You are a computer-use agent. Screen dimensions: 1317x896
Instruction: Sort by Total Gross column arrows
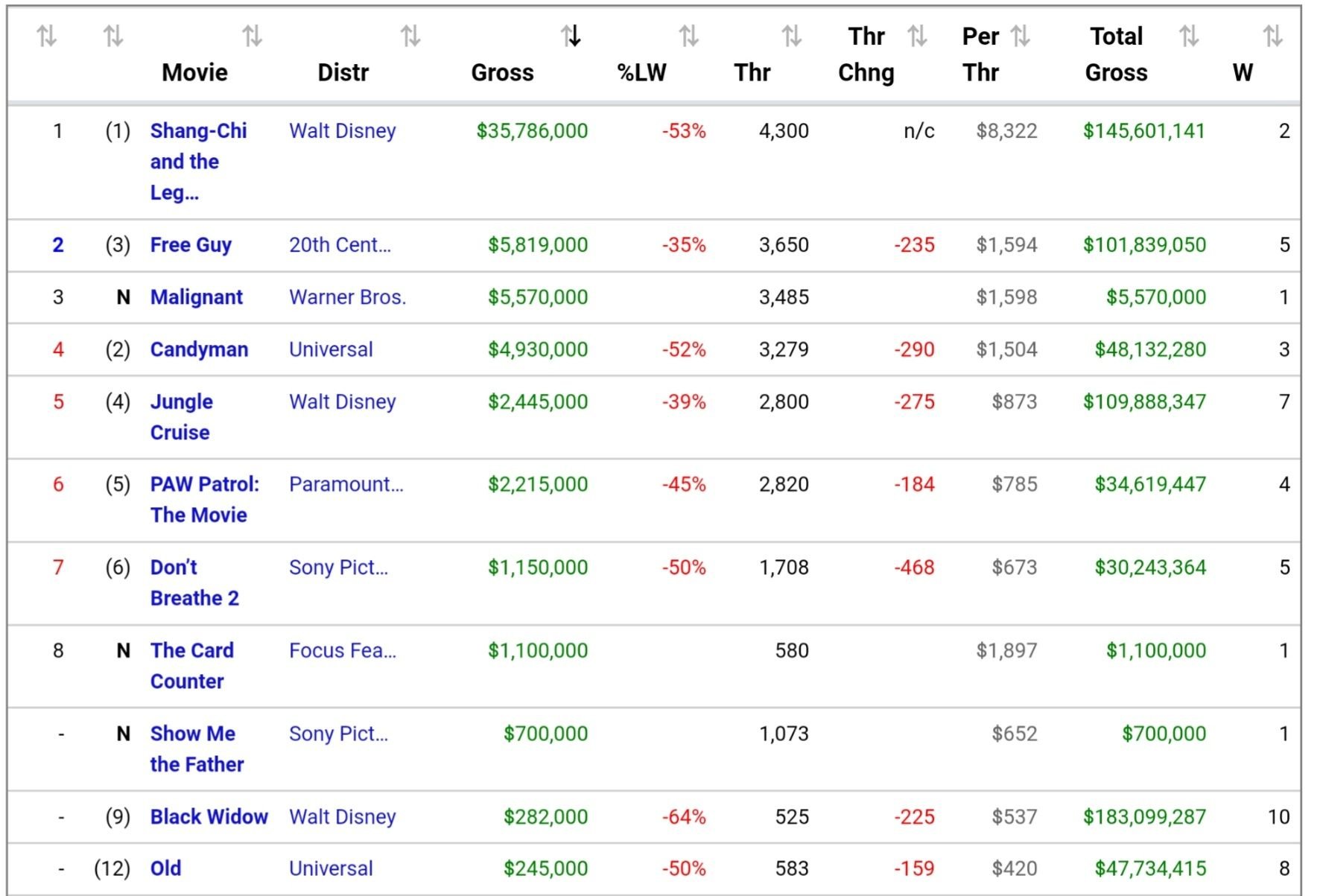(x=1189, y=35)
